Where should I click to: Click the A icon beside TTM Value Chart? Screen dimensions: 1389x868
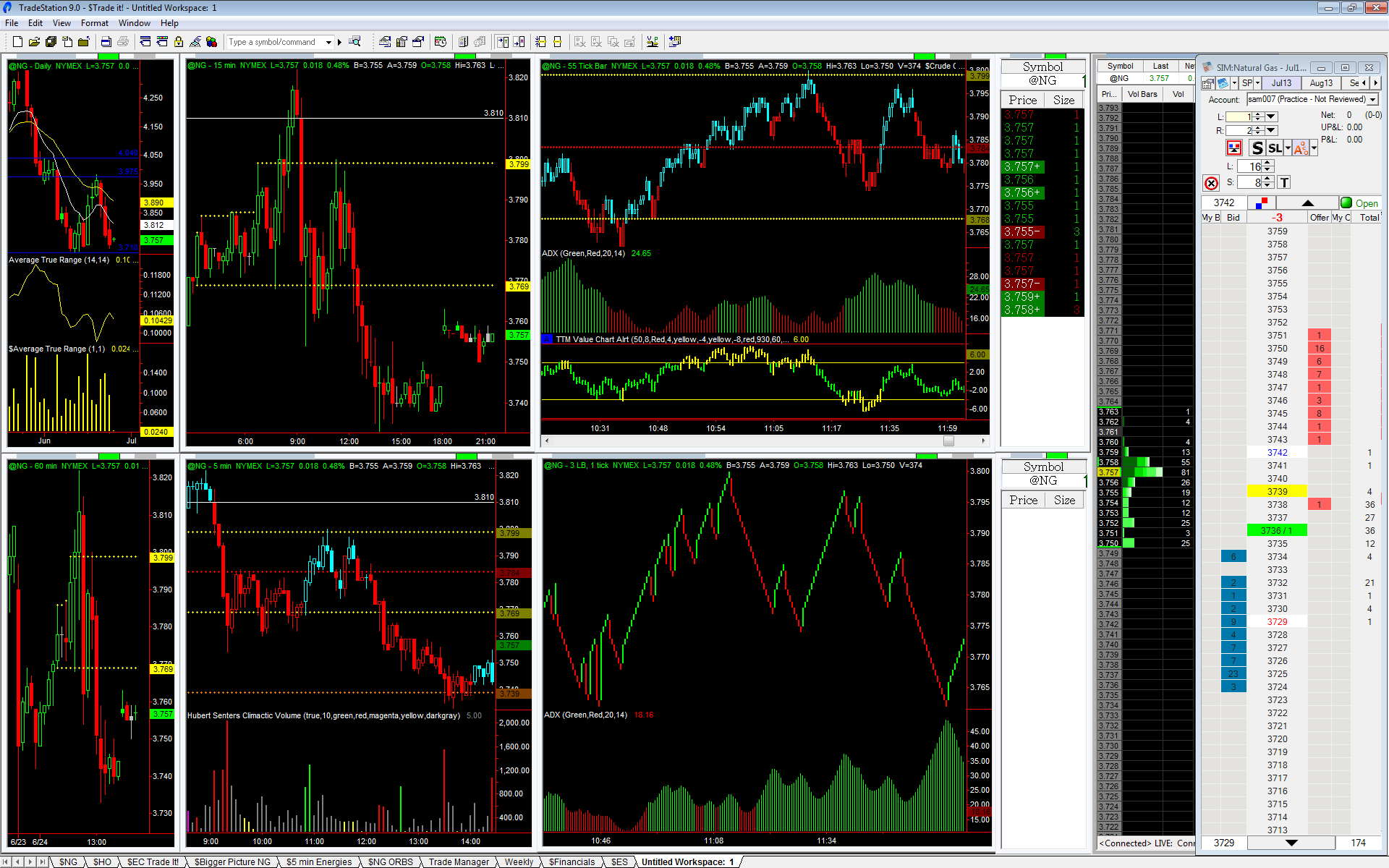coord(548,339)
